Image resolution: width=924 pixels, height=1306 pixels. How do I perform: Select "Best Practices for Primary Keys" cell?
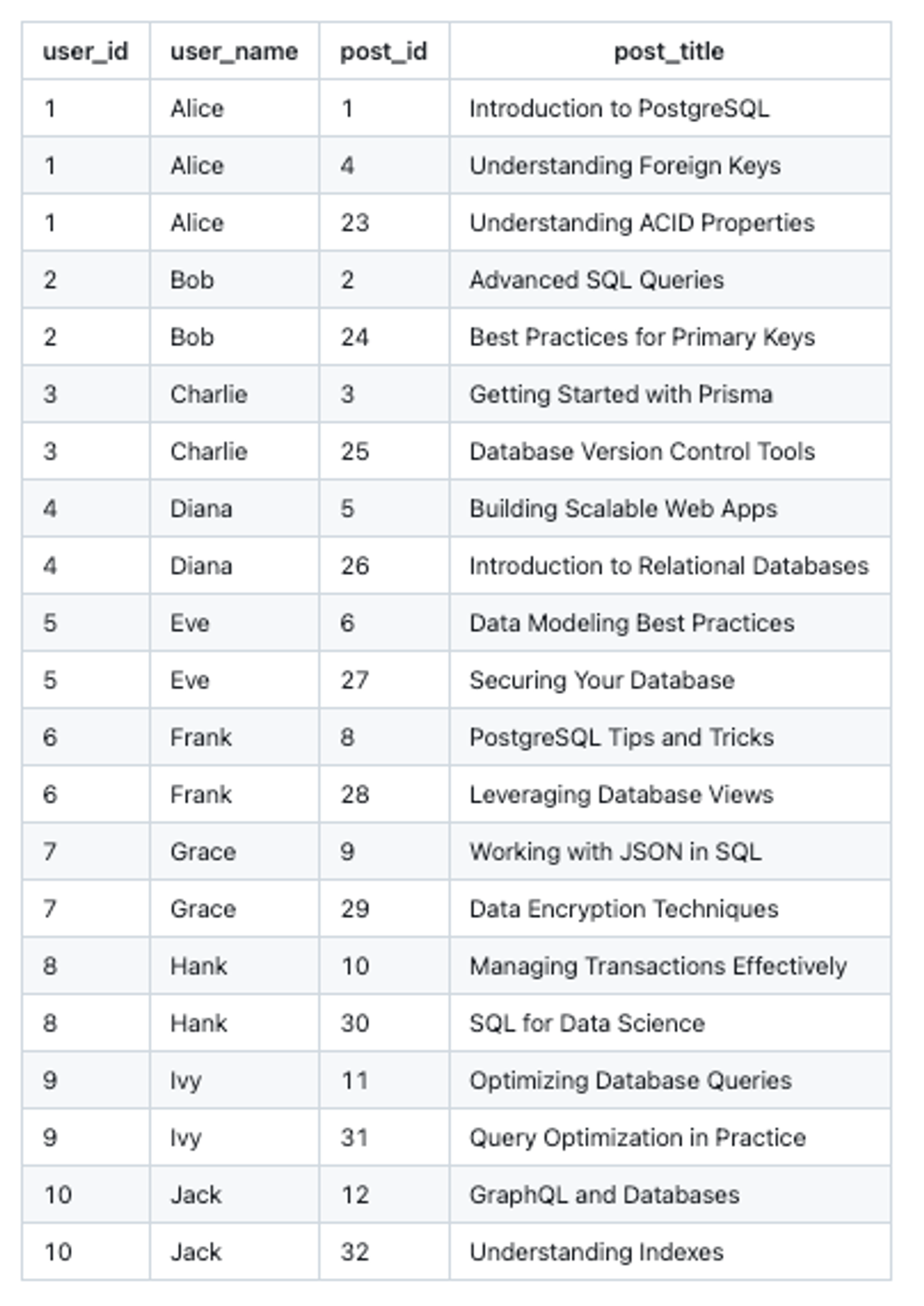pyautogui.click(x=642, y=337)
